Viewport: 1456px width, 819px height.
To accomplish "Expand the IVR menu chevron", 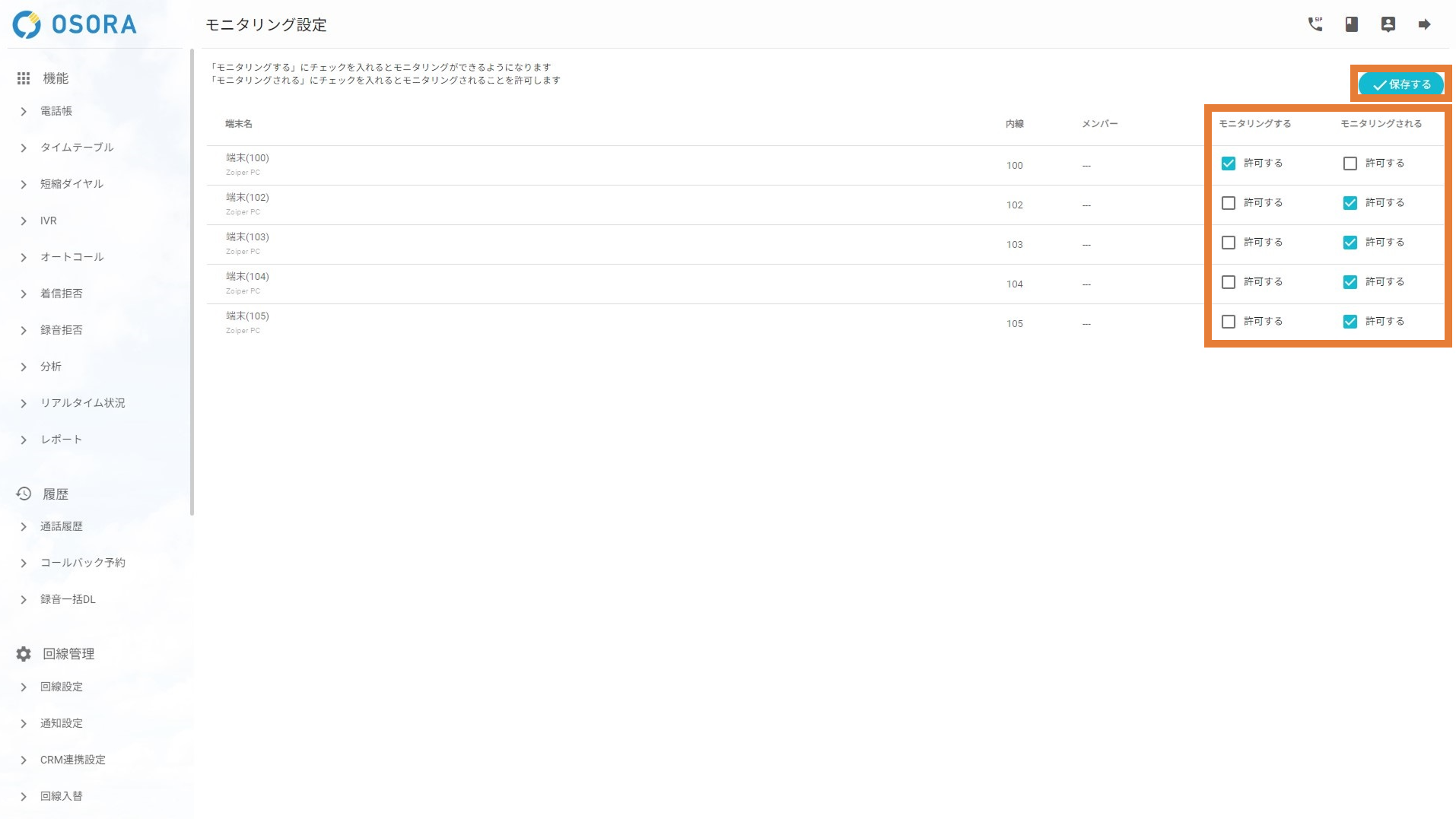I will [24, 221].
